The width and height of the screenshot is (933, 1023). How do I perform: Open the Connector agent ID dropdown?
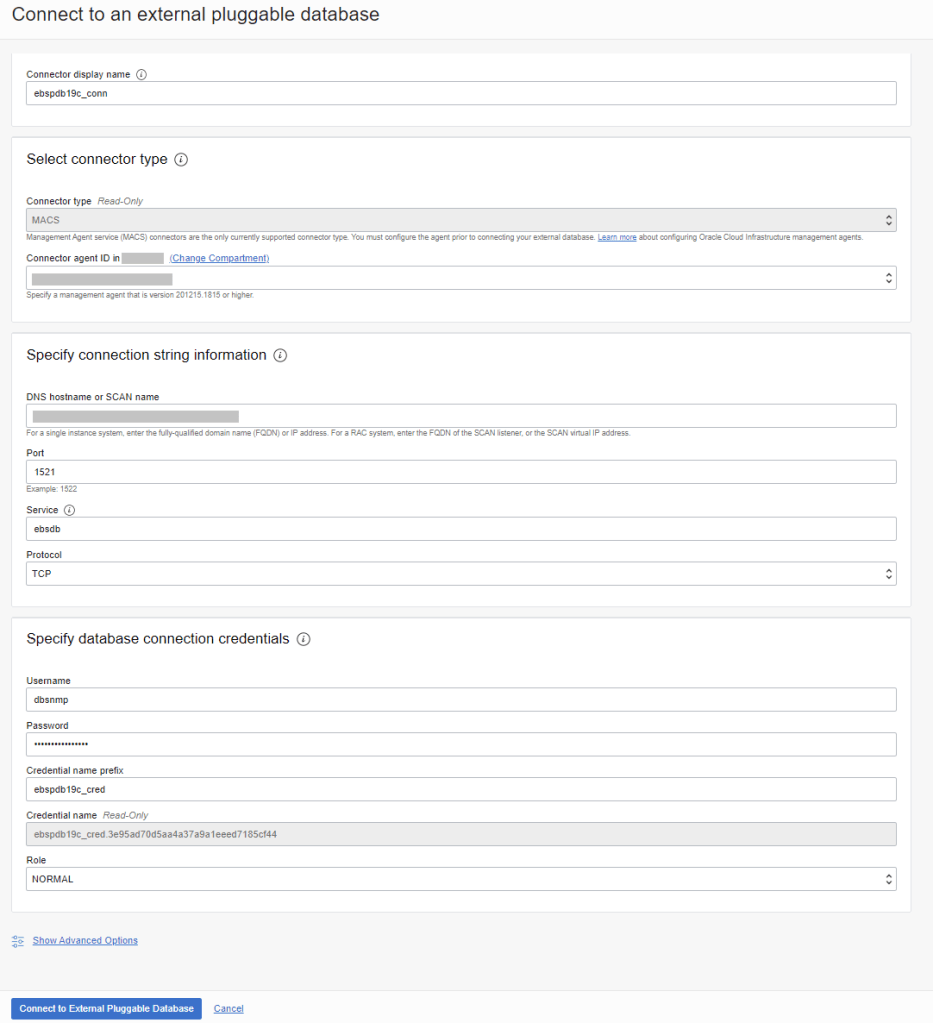[461, 279]
